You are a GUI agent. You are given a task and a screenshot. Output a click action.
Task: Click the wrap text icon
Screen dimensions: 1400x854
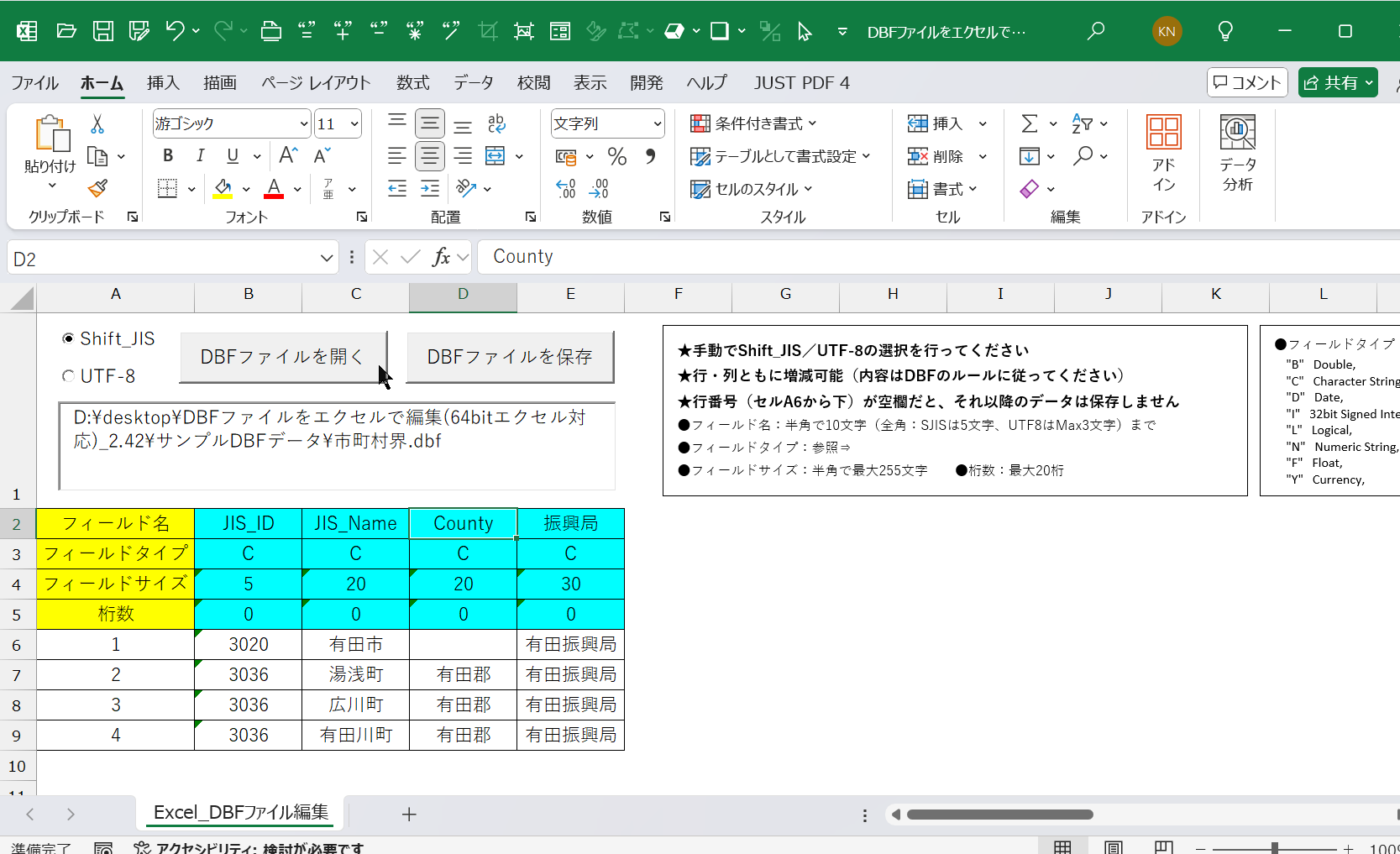(496, 124)
